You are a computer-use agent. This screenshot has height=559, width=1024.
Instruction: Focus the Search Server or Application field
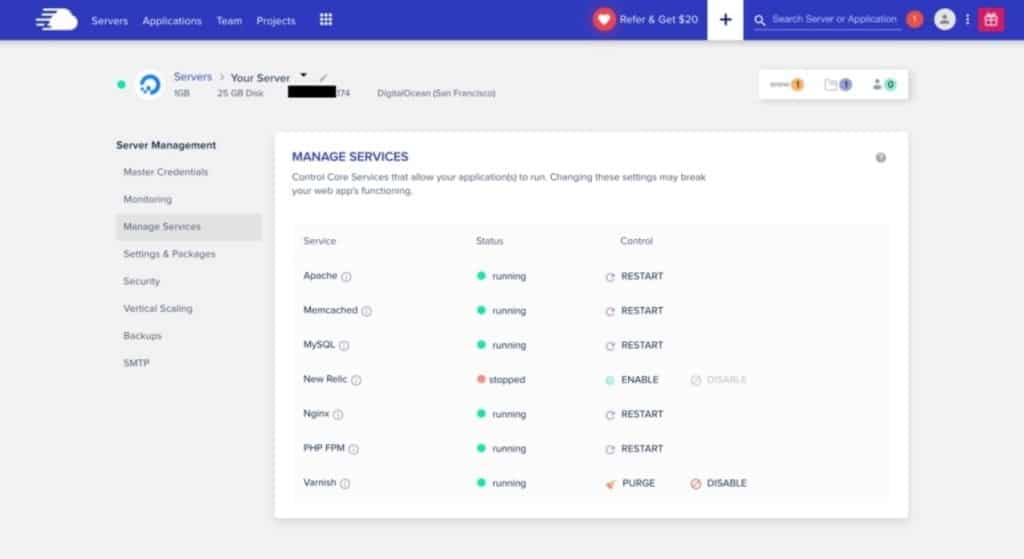pyautogui.click(x=834, y=20)
